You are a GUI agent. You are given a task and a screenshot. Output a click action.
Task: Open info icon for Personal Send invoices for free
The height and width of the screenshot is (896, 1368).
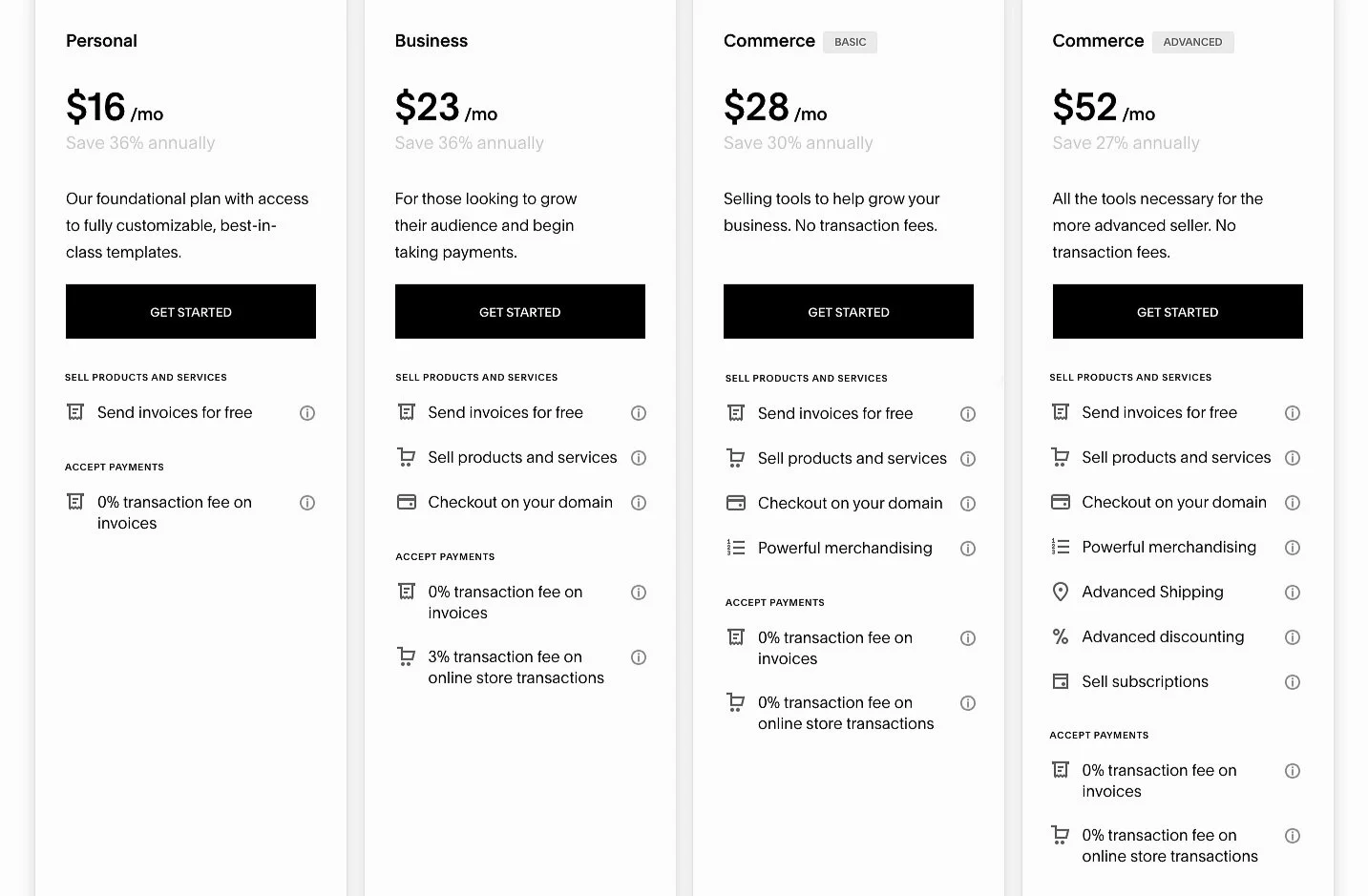tap(307, 413)
